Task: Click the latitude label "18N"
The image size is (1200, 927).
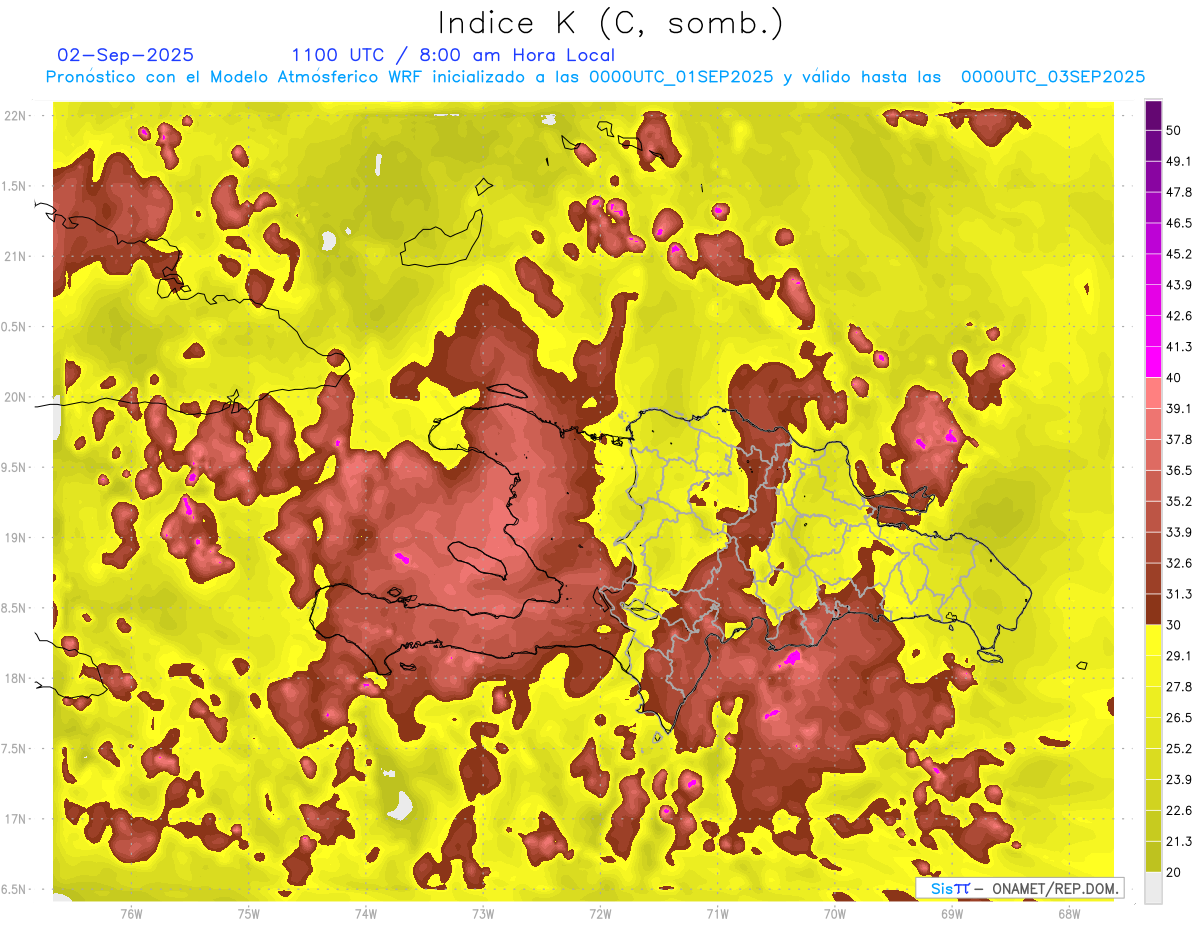Action: tap(15, 679)
